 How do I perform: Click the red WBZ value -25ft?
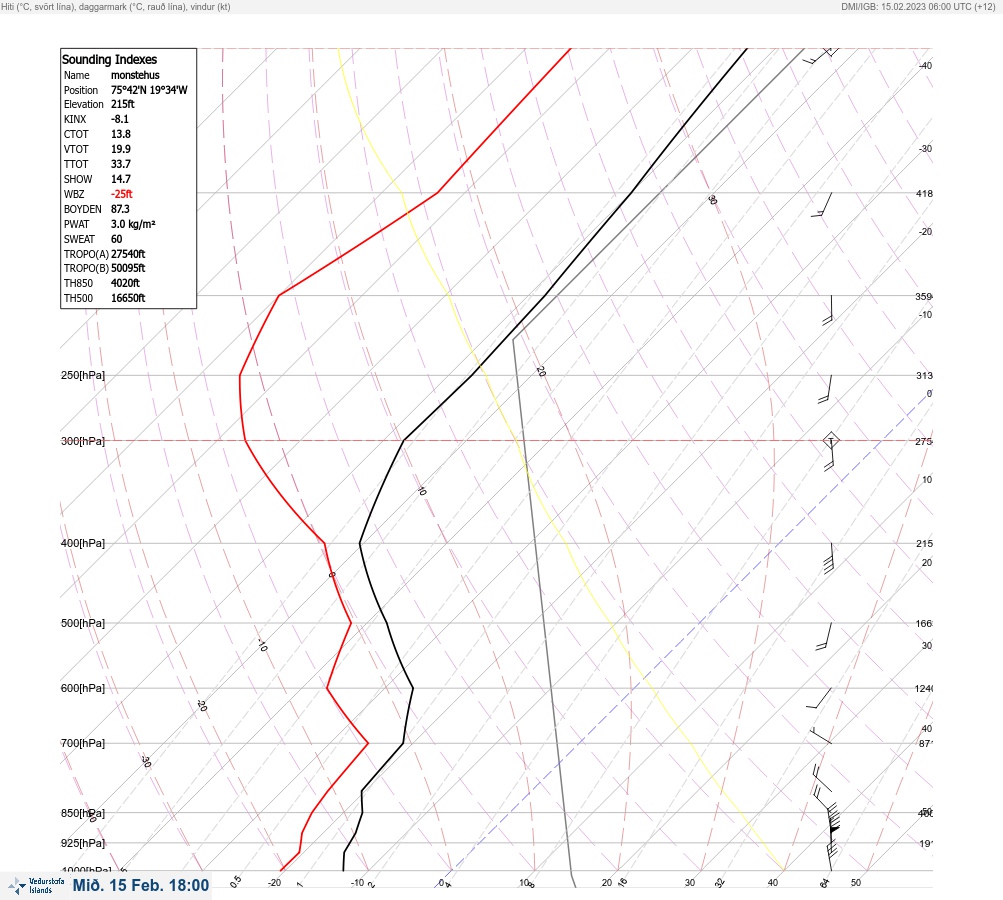(x=122, y=194)
